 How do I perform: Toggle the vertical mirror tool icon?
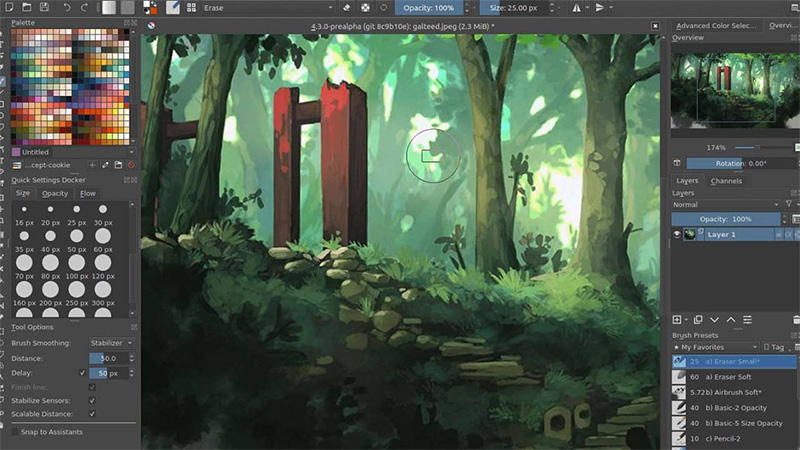[599, 8]
